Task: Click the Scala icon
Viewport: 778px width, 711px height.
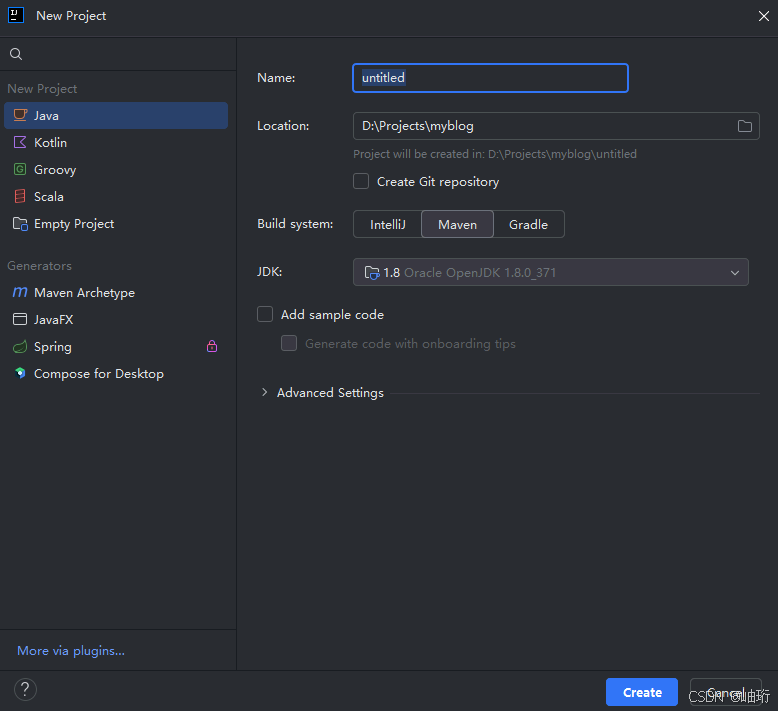Action: coord(20,196)
